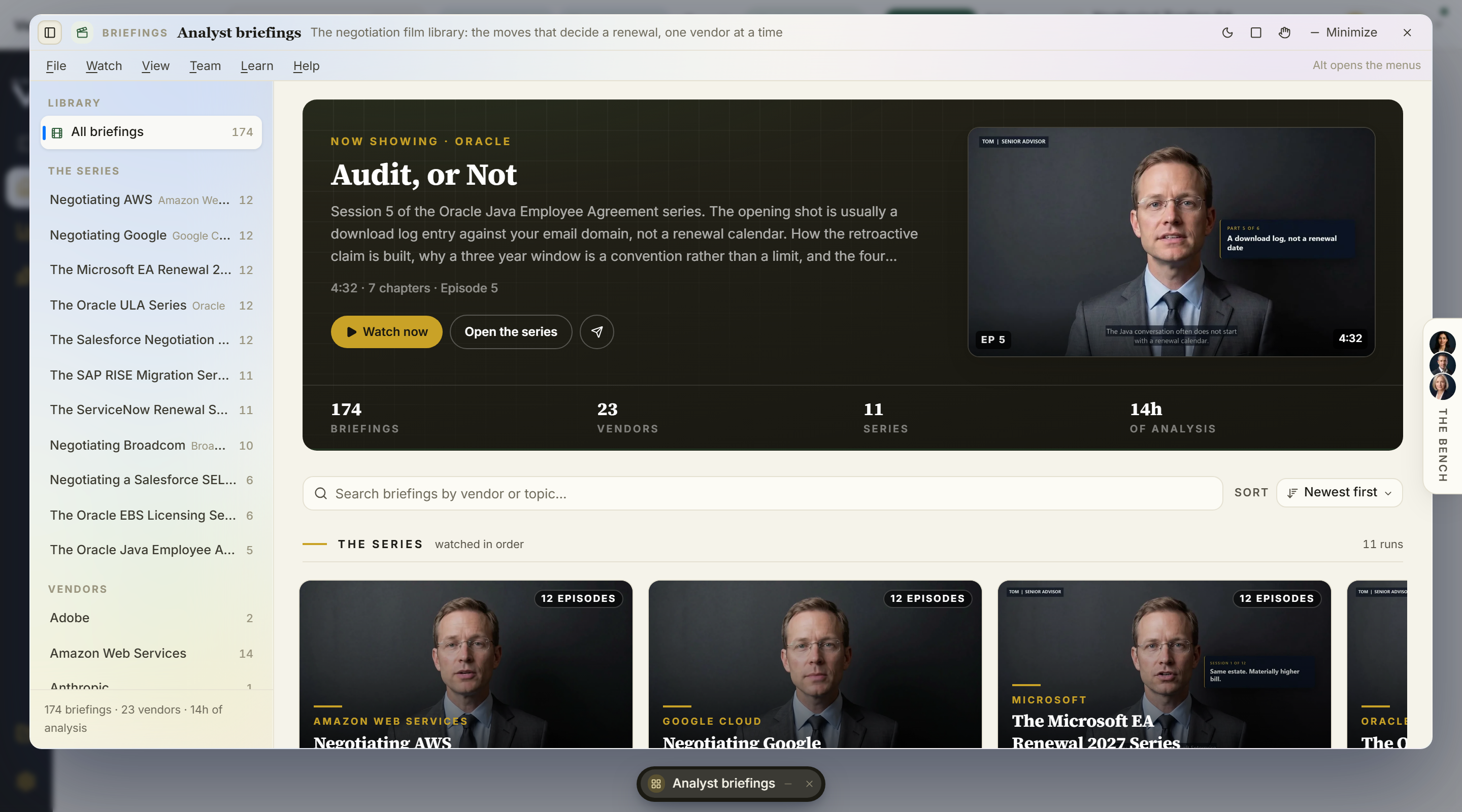This screenshot has width=1462, height=812.
Task: Open The Salesforce Negotiation sidebar item
Action: pyautogui.click(x=151, y=340)
